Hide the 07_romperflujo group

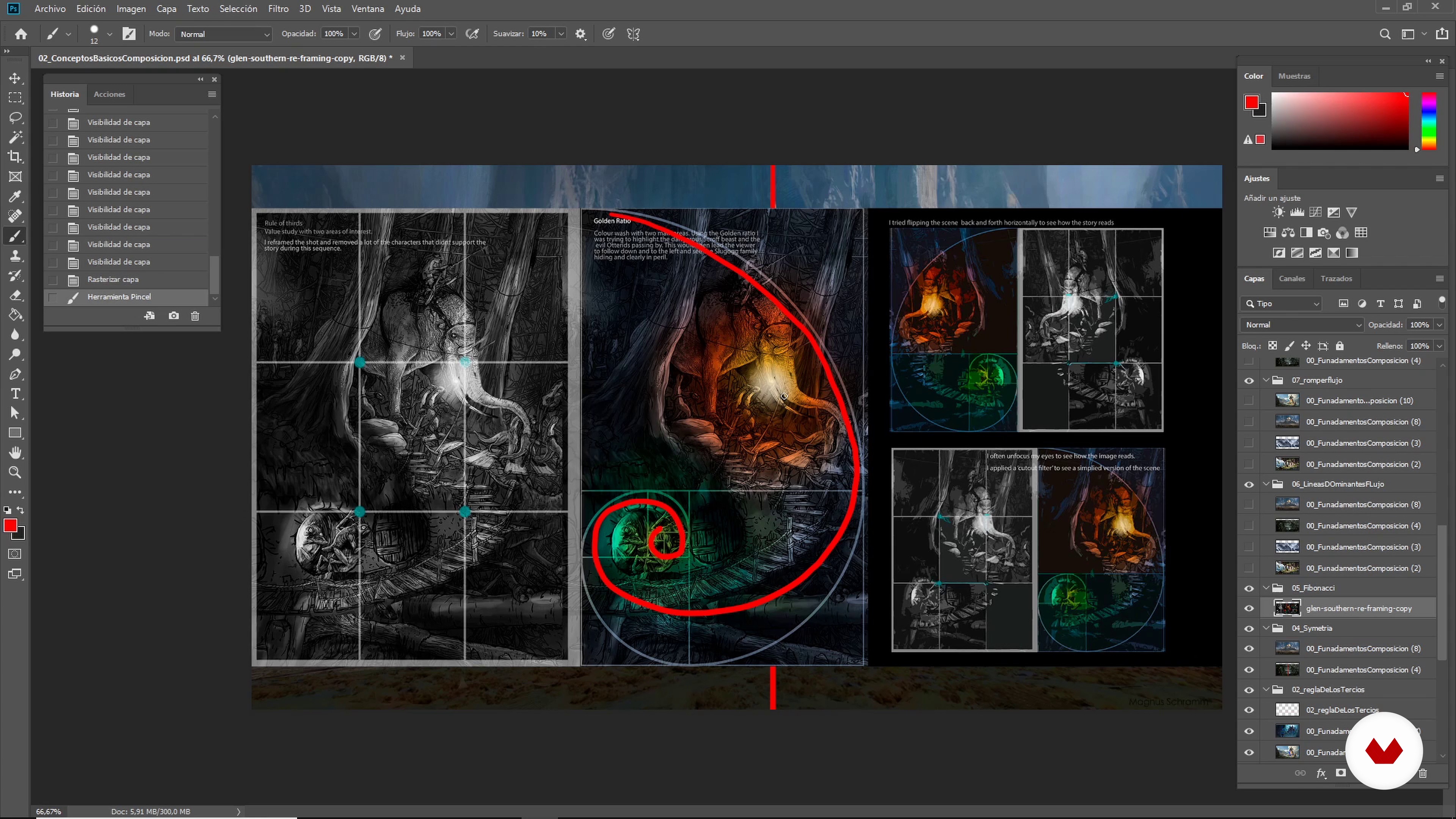click(1249, 380)
